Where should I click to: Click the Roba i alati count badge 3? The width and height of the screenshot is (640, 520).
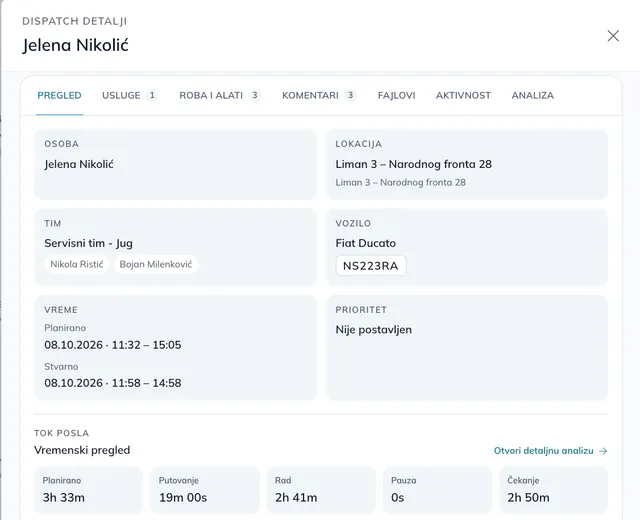click(255, 96)
